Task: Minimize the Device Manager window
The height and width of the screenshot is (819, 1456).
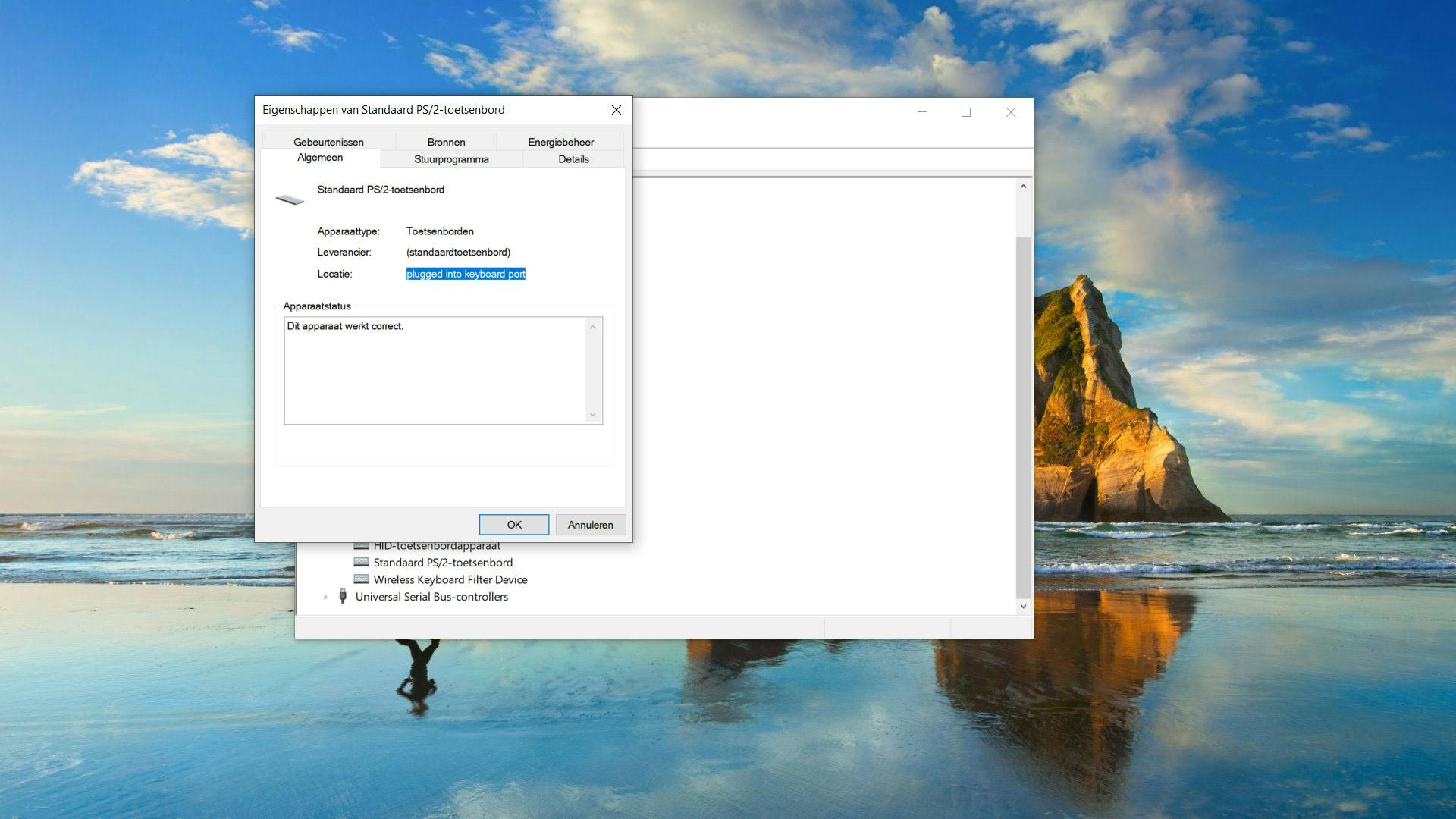Action: click(x=922, y=112)
